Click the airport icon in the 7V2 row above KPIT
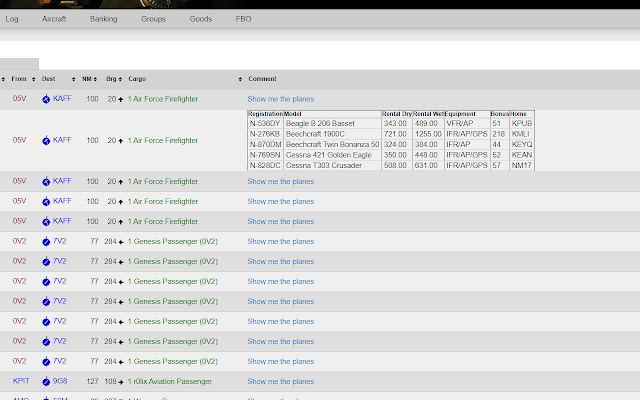640x400 pixels. (x=46, y=361)
